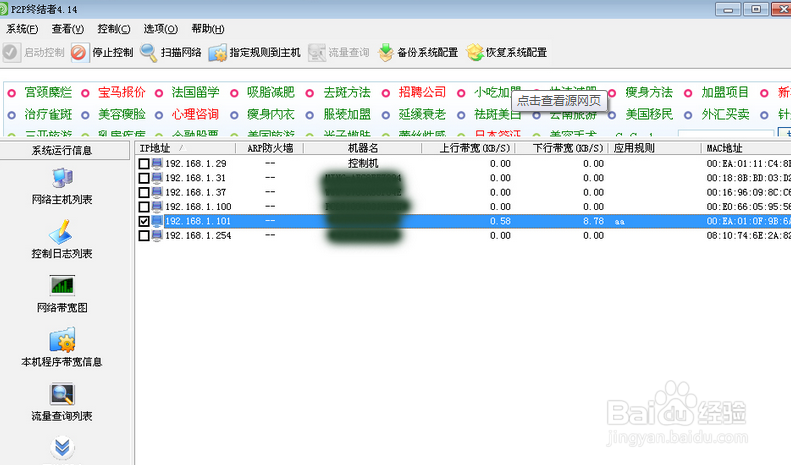This screenshot has height=465, width=791.
Task: Click the 系统运行信息 panel header
Action: tap(65, 150)
